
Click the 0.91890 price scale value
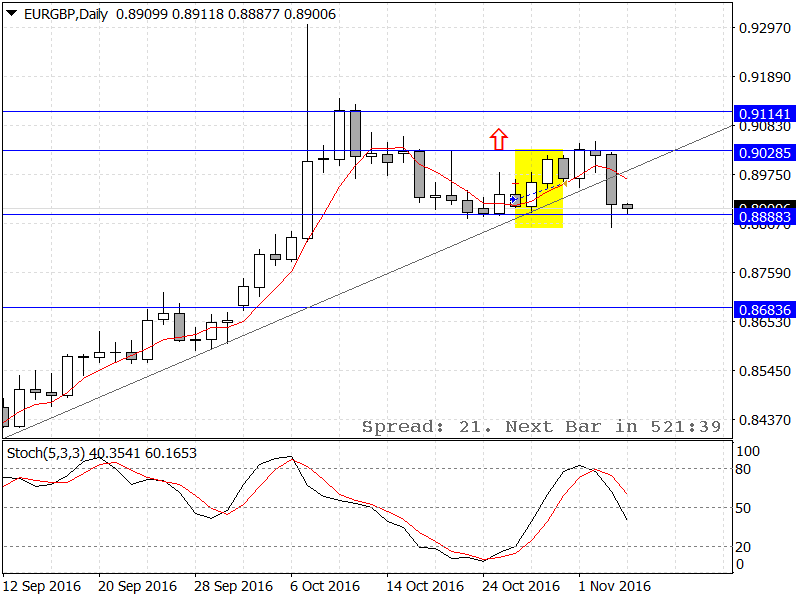[765, 77]
